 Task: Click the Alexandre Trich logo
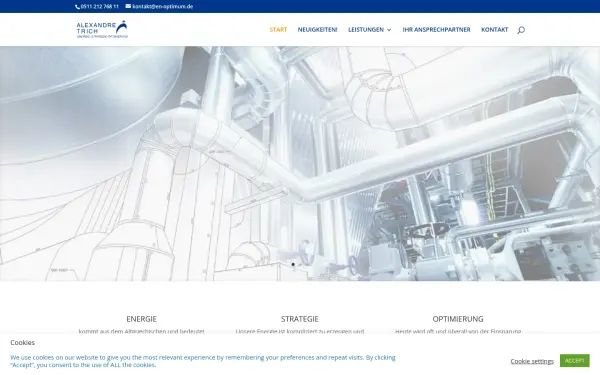tap(102, 29)
